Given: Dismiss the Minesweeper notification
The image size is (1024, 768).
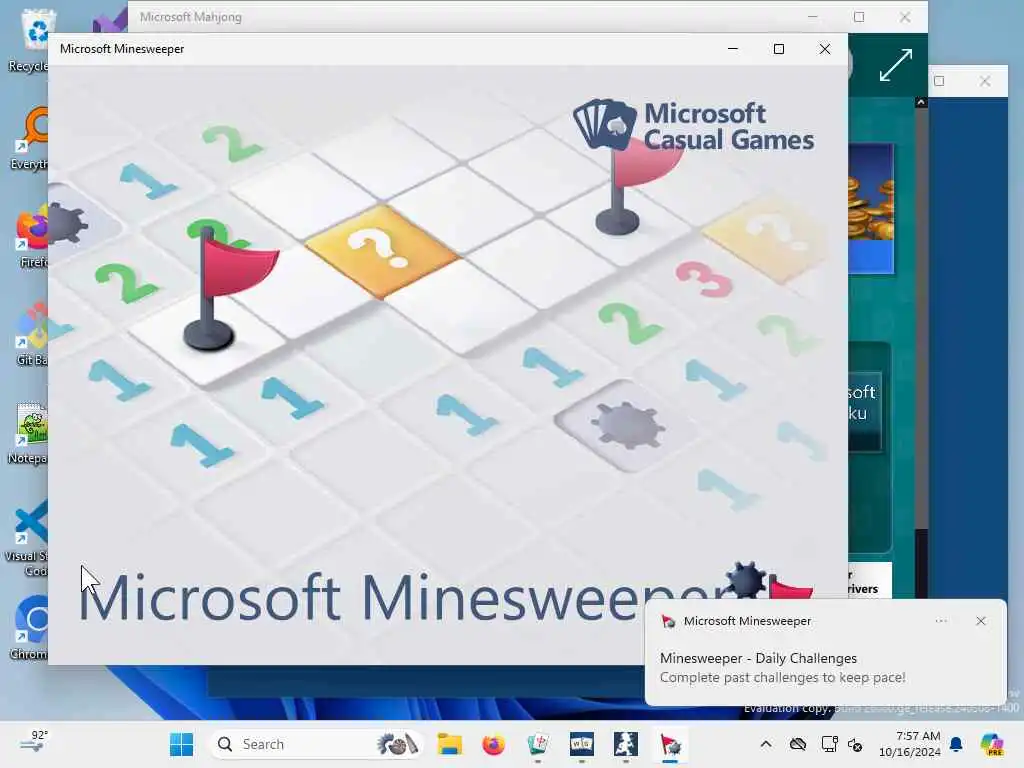Looking at the screenshot, I should (981, 621).
